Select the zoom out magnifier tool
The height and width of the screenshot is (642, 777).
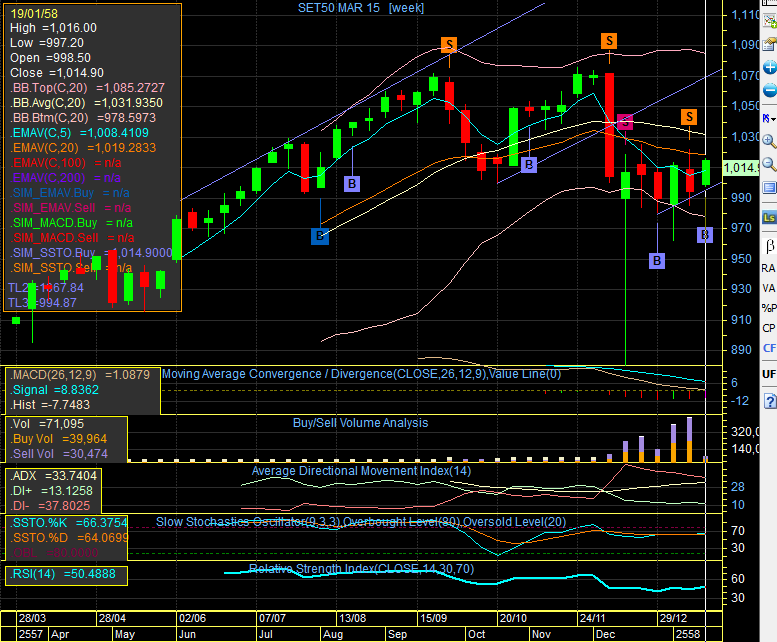click(769, 163)
